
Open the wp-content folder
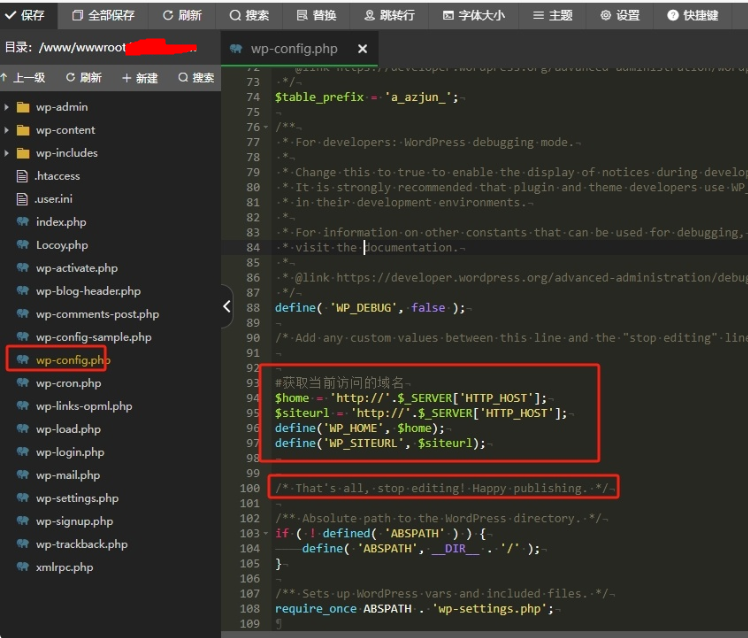pyautogui.click(x=65, y=130)
